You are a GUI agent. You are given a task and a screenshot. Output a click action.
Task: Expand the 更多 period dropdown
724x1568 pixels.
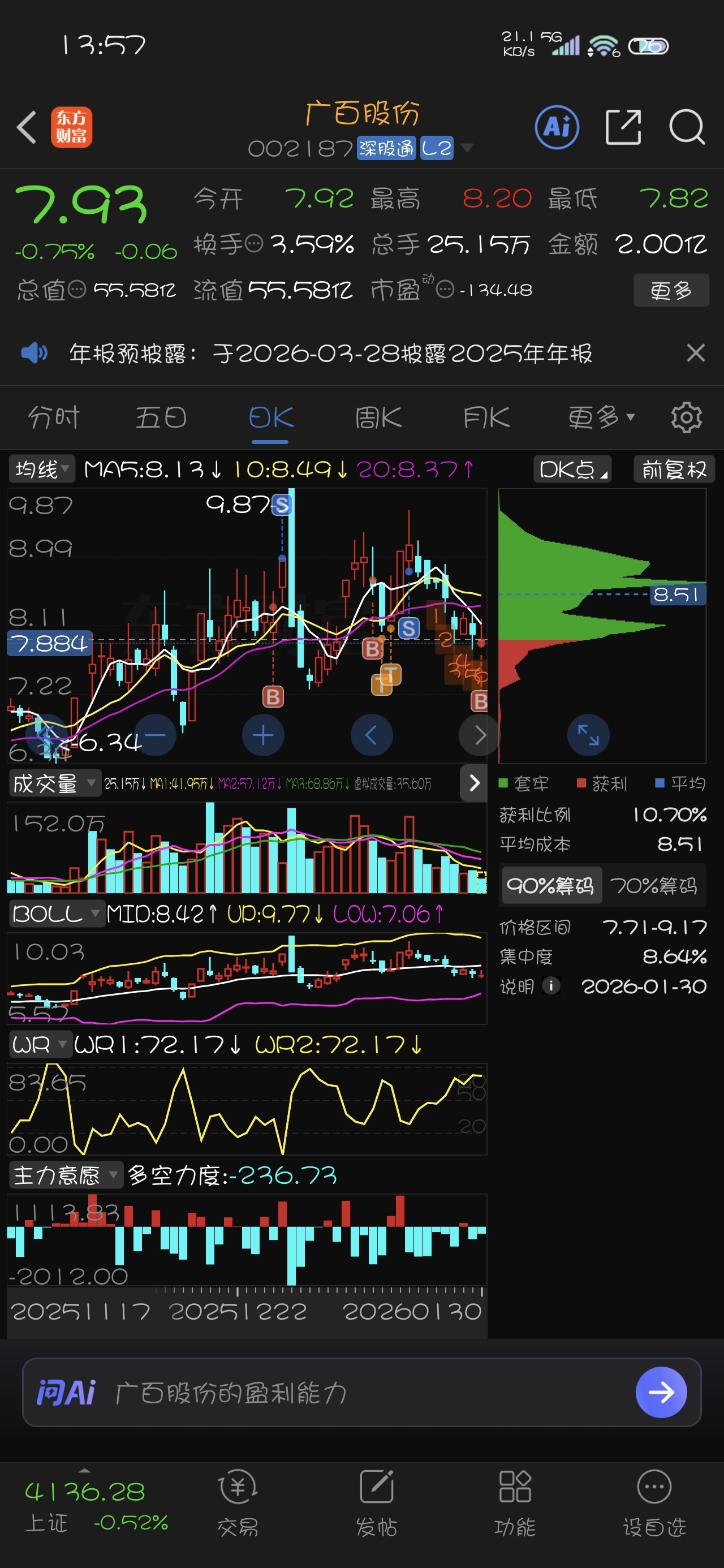[601, 417]
